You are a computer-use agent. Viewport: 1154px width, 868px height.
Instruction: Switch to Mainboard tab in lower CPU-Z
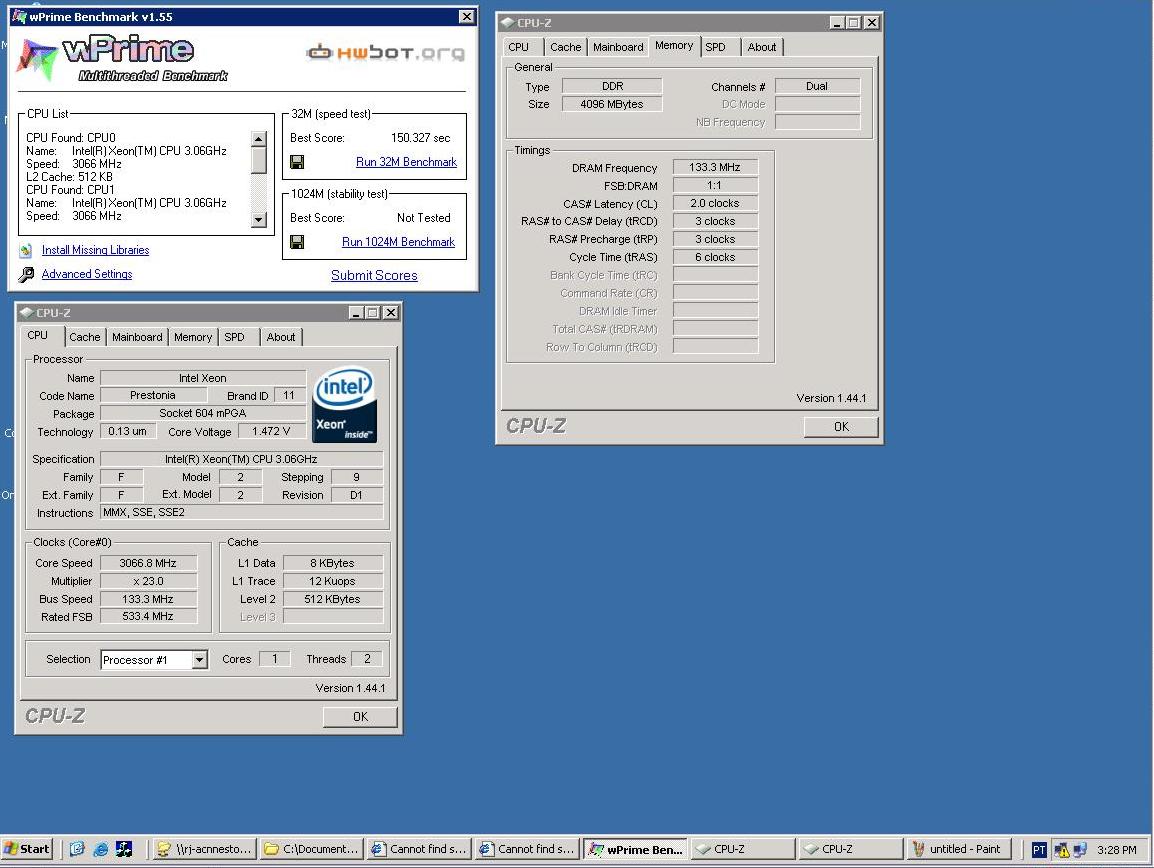click(x=137, y=337)
